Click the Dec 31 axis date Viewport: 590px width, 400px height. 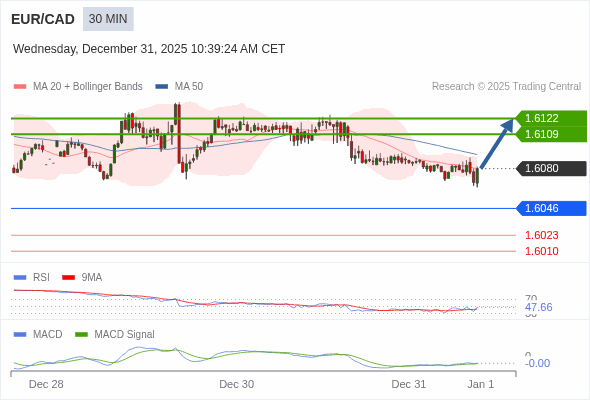(x=409, y=384)
